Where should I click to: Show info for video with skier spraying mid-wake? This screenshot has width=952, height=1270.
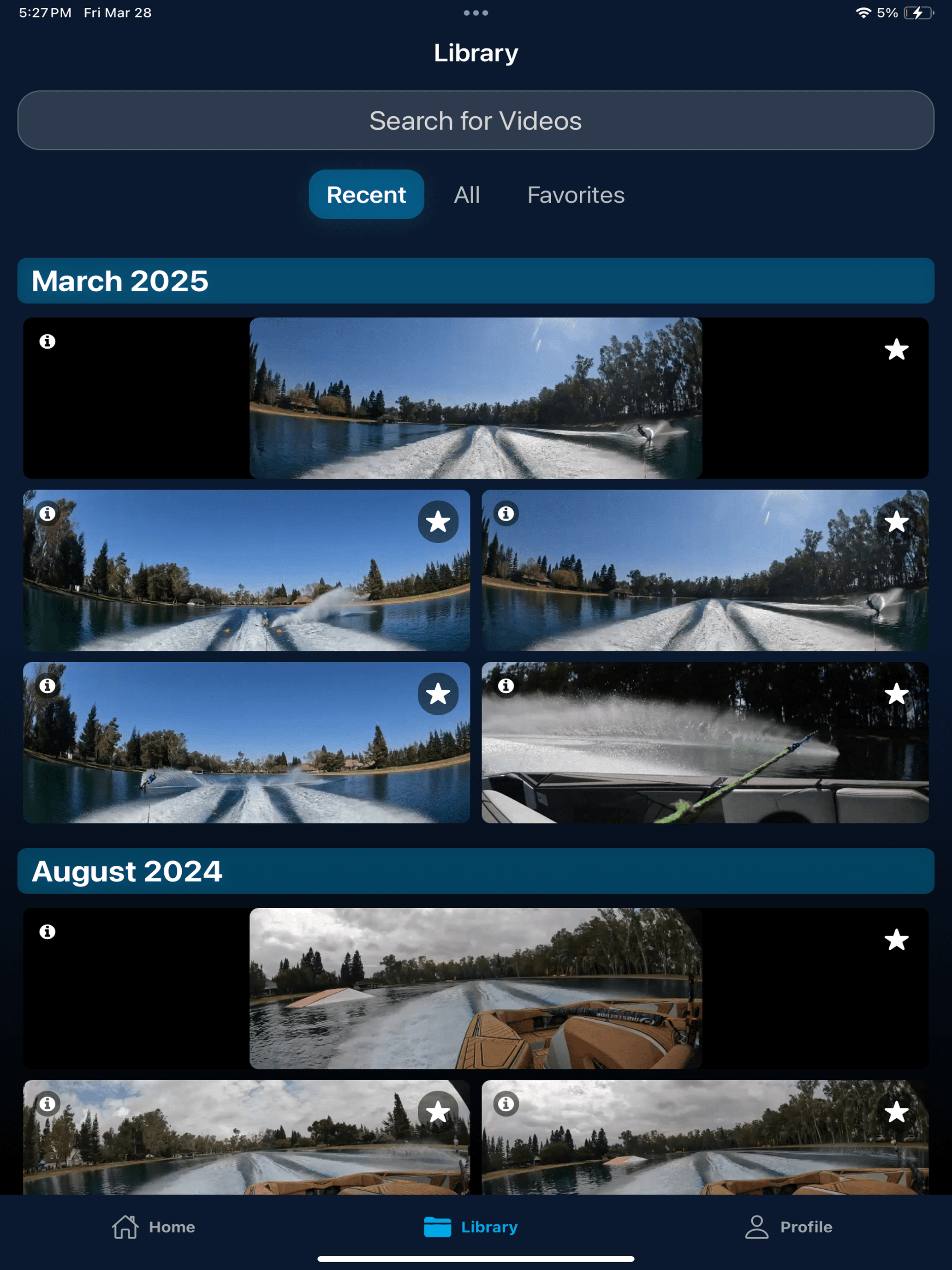tap(48, 513)
